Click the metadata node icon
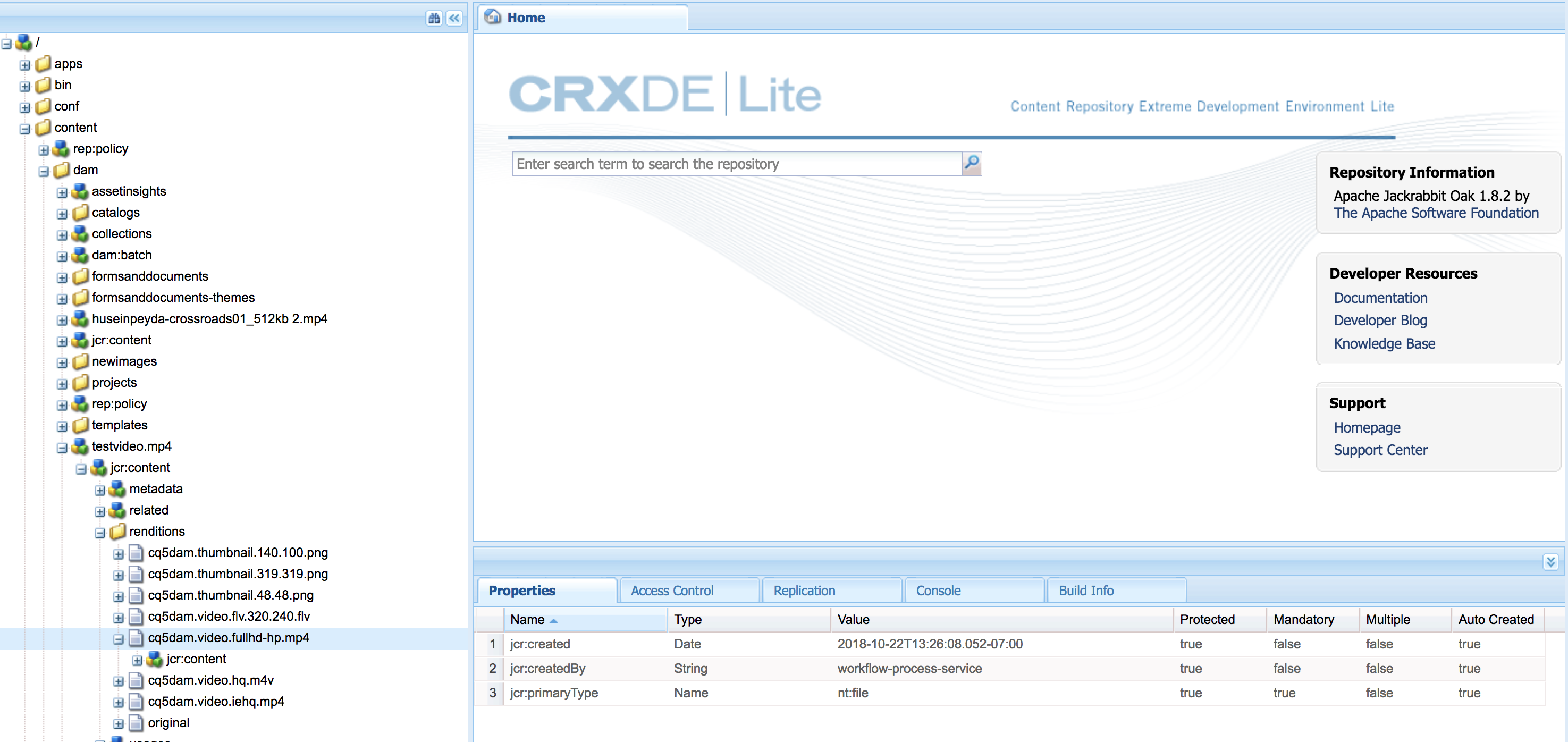1568x742 pixels. click(117, 489)
